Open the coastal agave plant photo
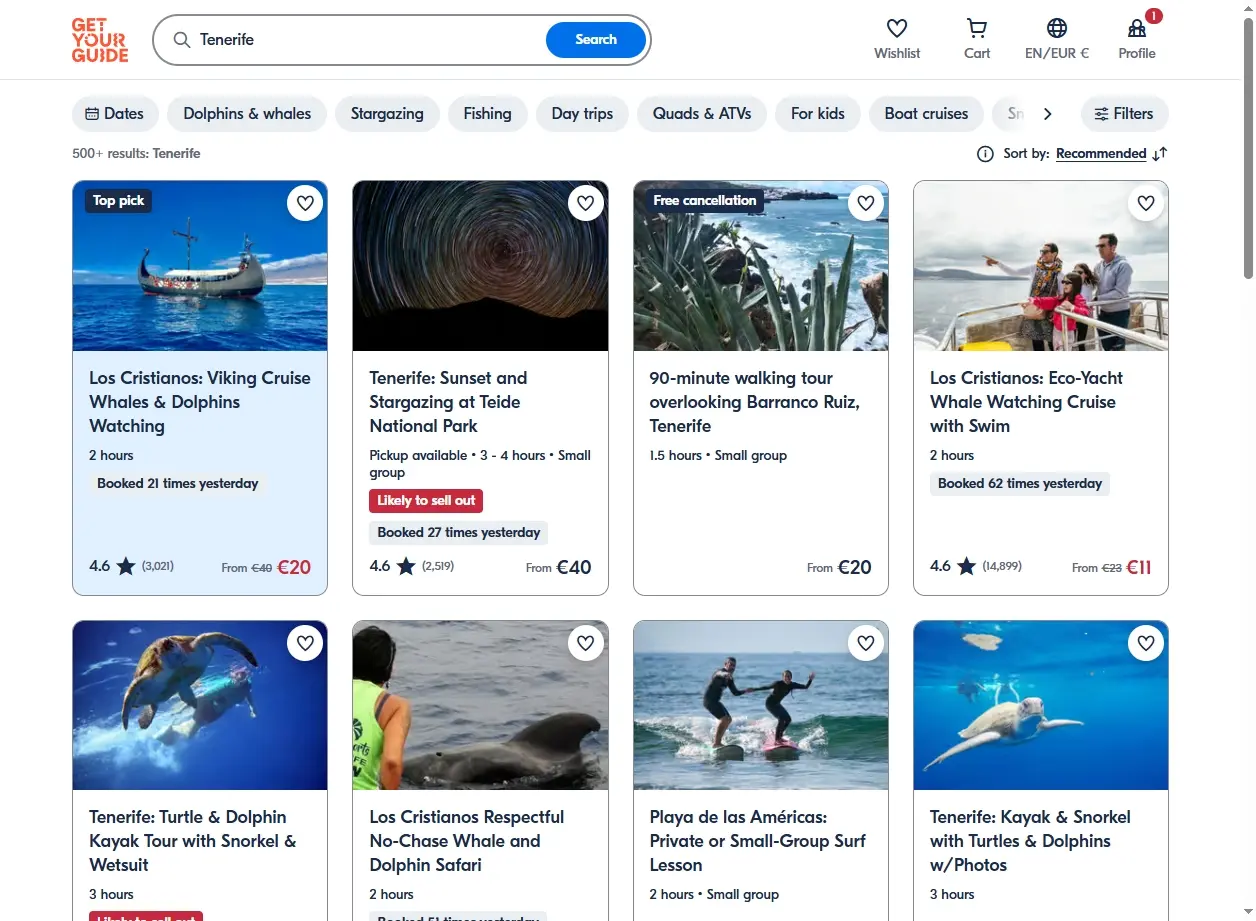 (761, 266)
